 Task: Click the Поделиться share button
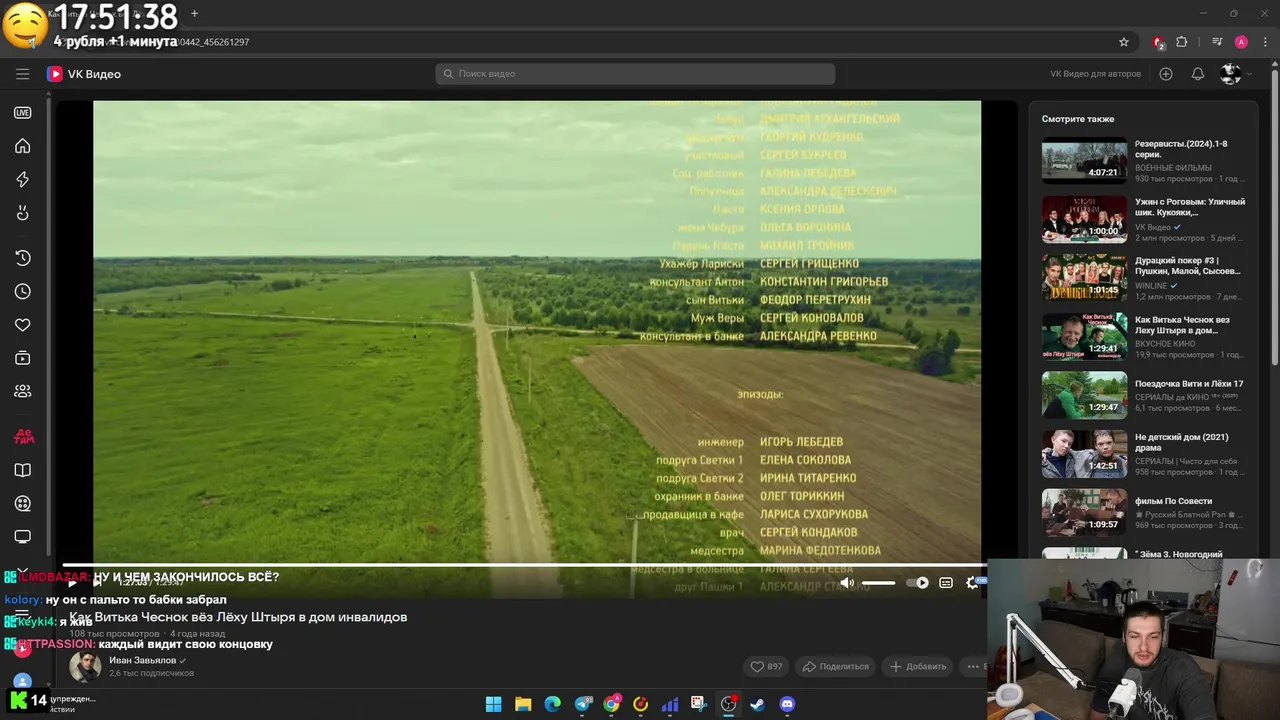836,666
